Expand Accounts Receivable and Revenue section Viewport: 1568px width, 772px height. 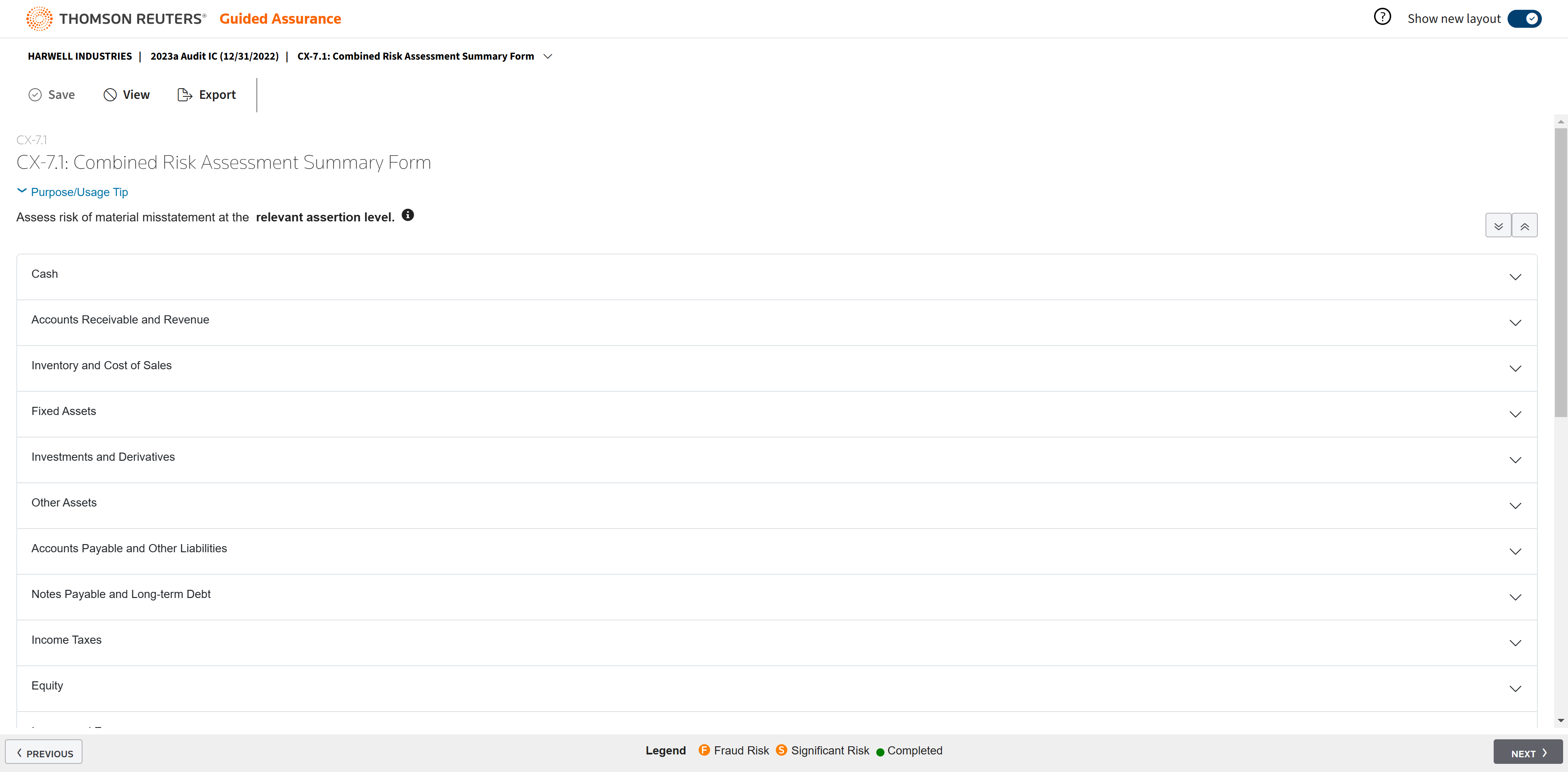[x=1515, y=323]
